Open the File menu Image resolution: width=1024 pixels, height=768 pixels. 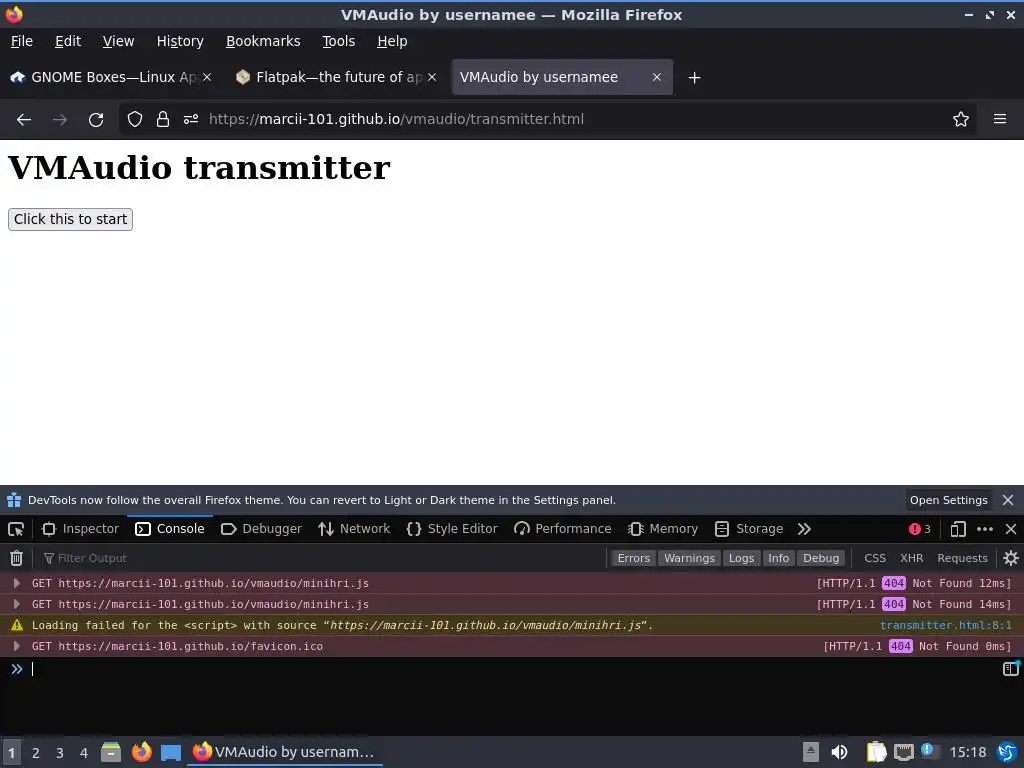[x=22, y=41]
